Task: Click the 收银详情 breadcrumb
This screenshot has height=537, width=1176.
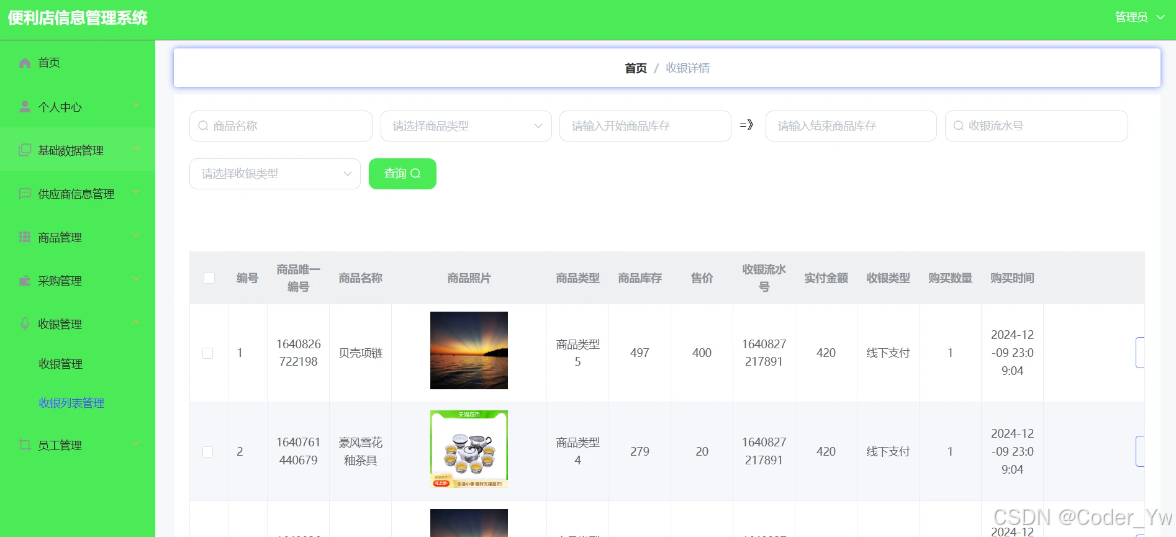Action: click(688, 68)
